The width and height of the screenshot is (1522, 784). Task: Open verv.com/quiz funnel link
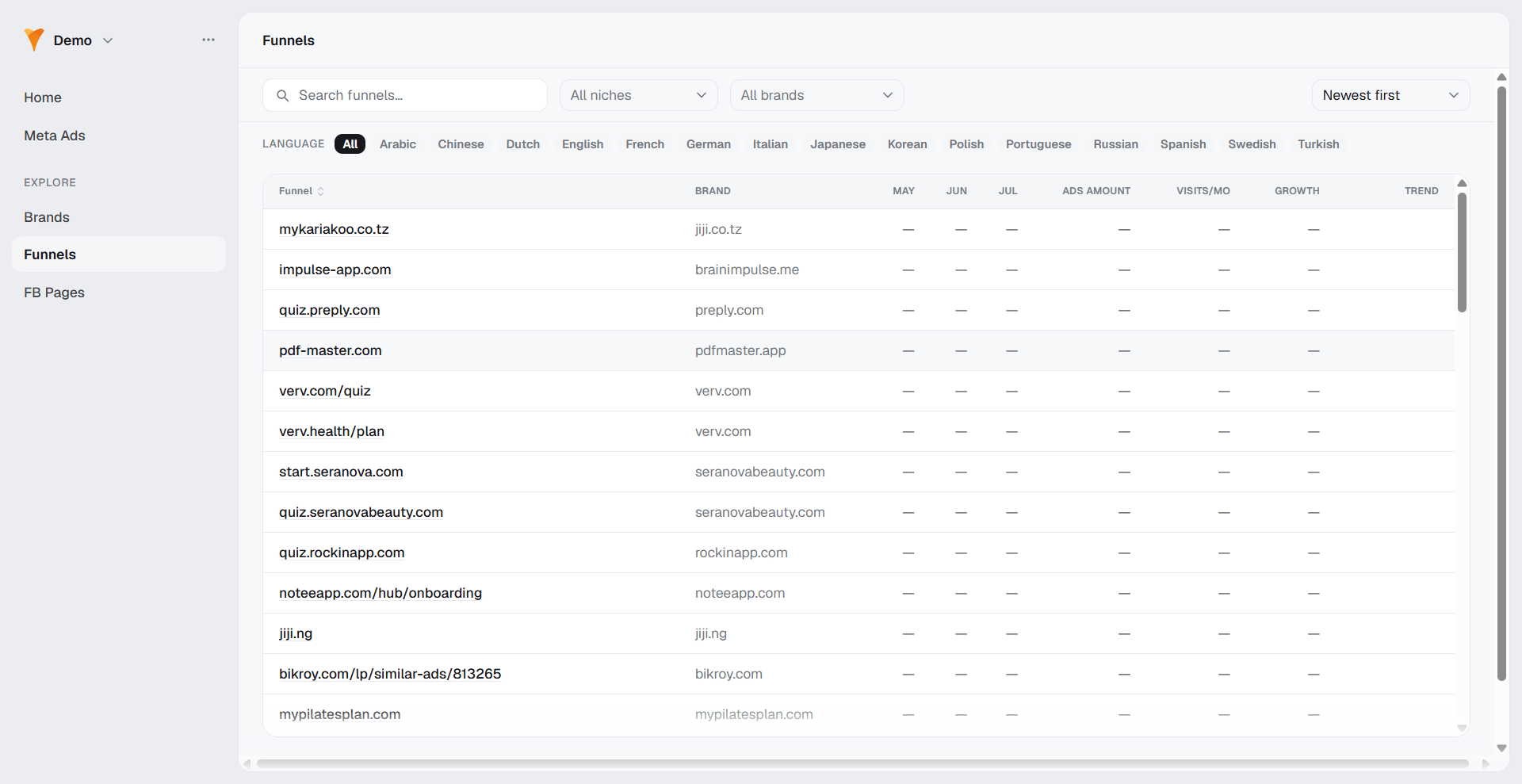pos(325,391)
